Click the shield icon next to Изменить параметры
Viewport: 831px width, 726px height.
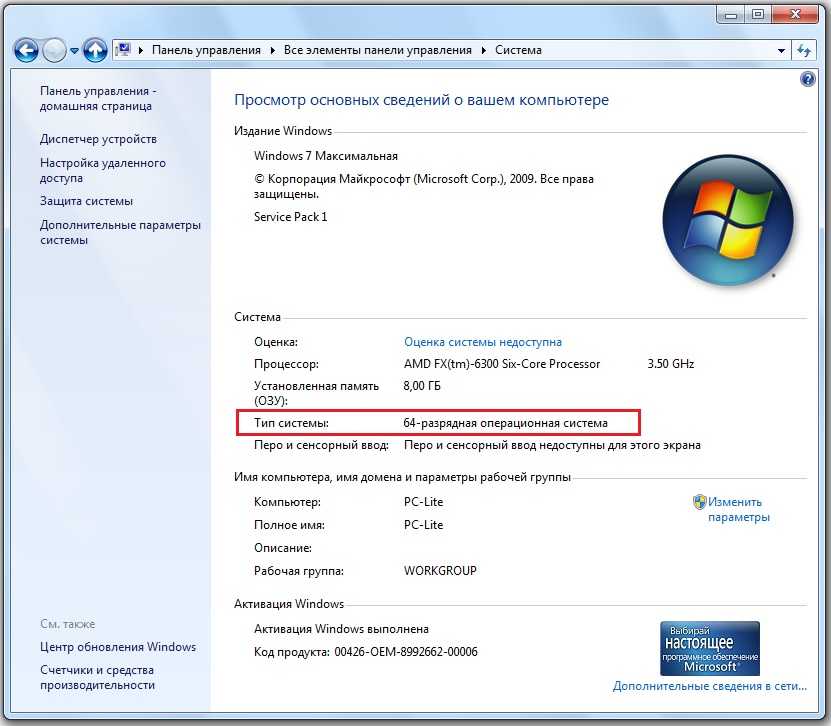[700, 502]
